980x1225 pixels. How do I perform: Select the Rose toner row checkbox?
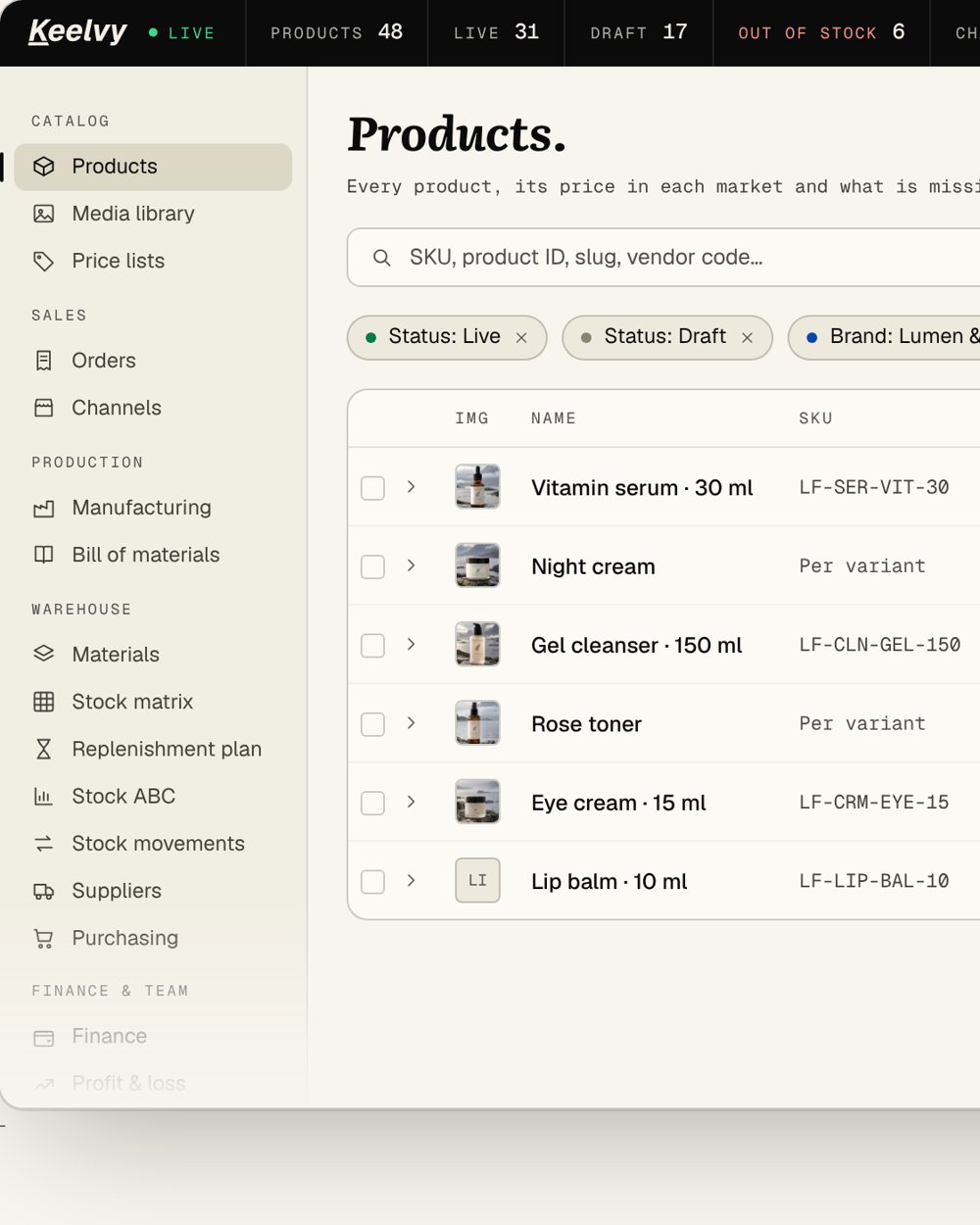372,724
